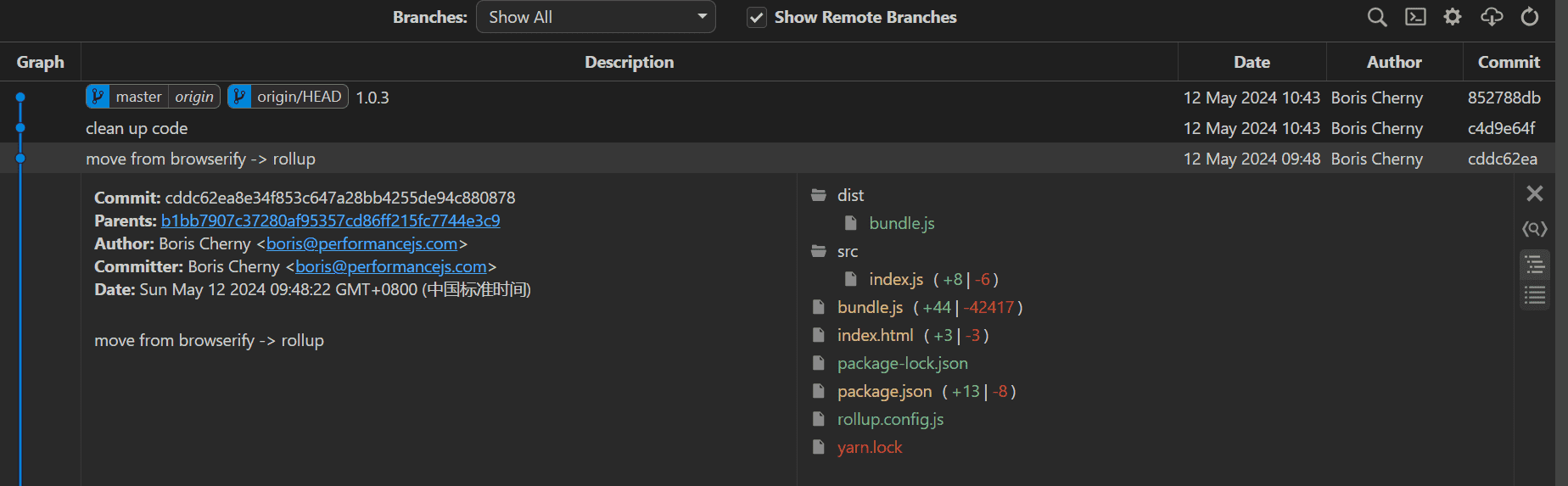1568x486 pixels.
Task: Close the commit details view
Action: click(x=1534, y=193)
